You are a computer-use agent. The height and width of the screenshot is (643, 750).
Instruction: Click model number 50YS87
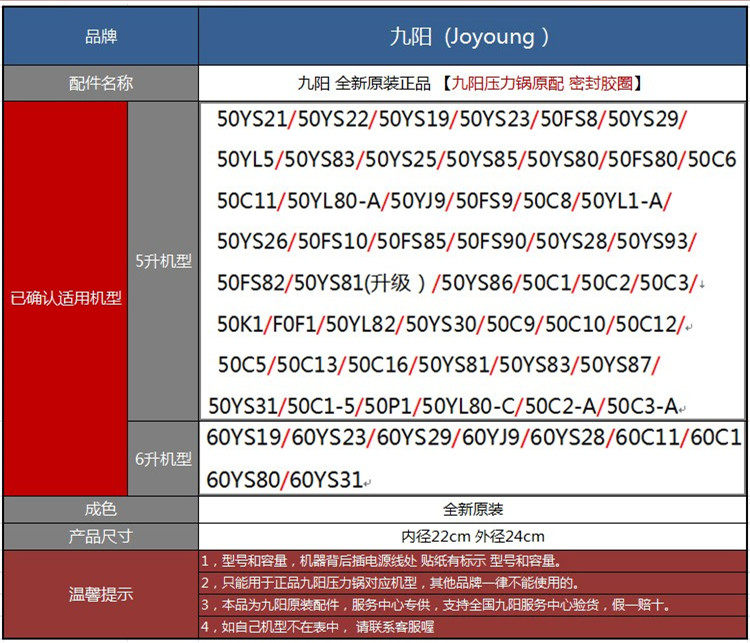(x=615, y=365)
